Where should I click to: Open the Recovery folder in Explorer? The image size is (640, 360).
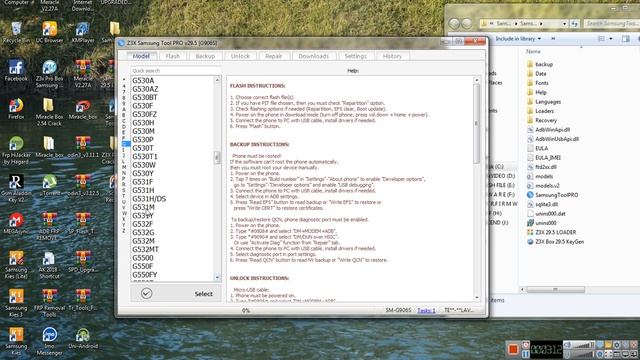coord(542,120)
